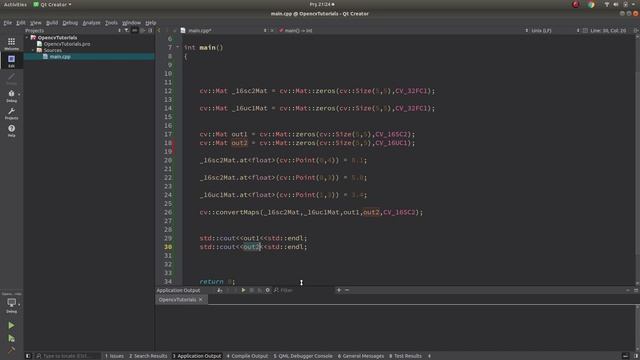The height and width of the screenshot is (360, 640).
Task: Collapse the Sources folder node
Action: tap(33, 50)
